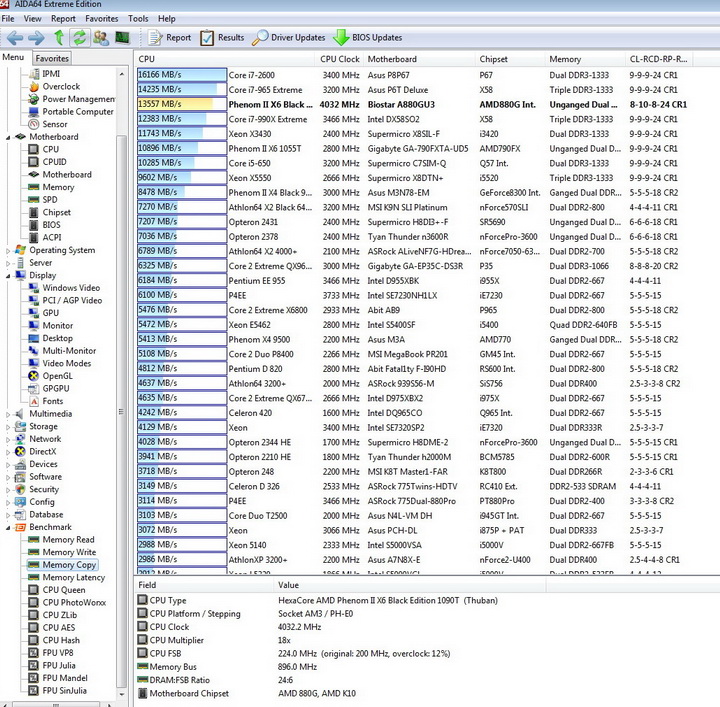Viewport: 720px width, 707px height.
Task: Sort by the Motherboard column header
Action: coord(420,59)
